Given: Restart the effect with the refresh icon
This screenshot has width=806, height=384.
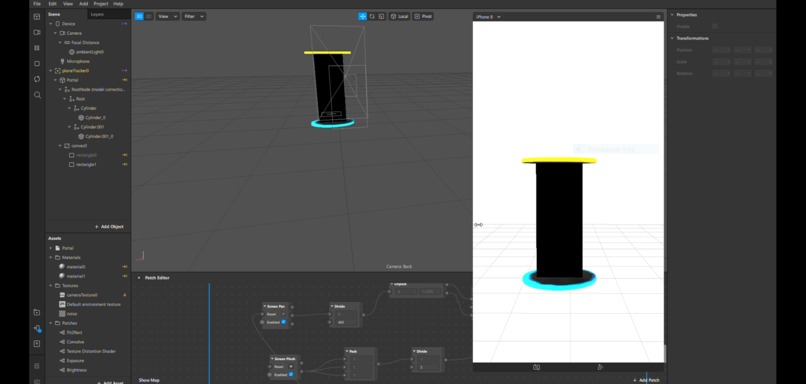Looking at the screenshot, I should (x=36, y=79).
